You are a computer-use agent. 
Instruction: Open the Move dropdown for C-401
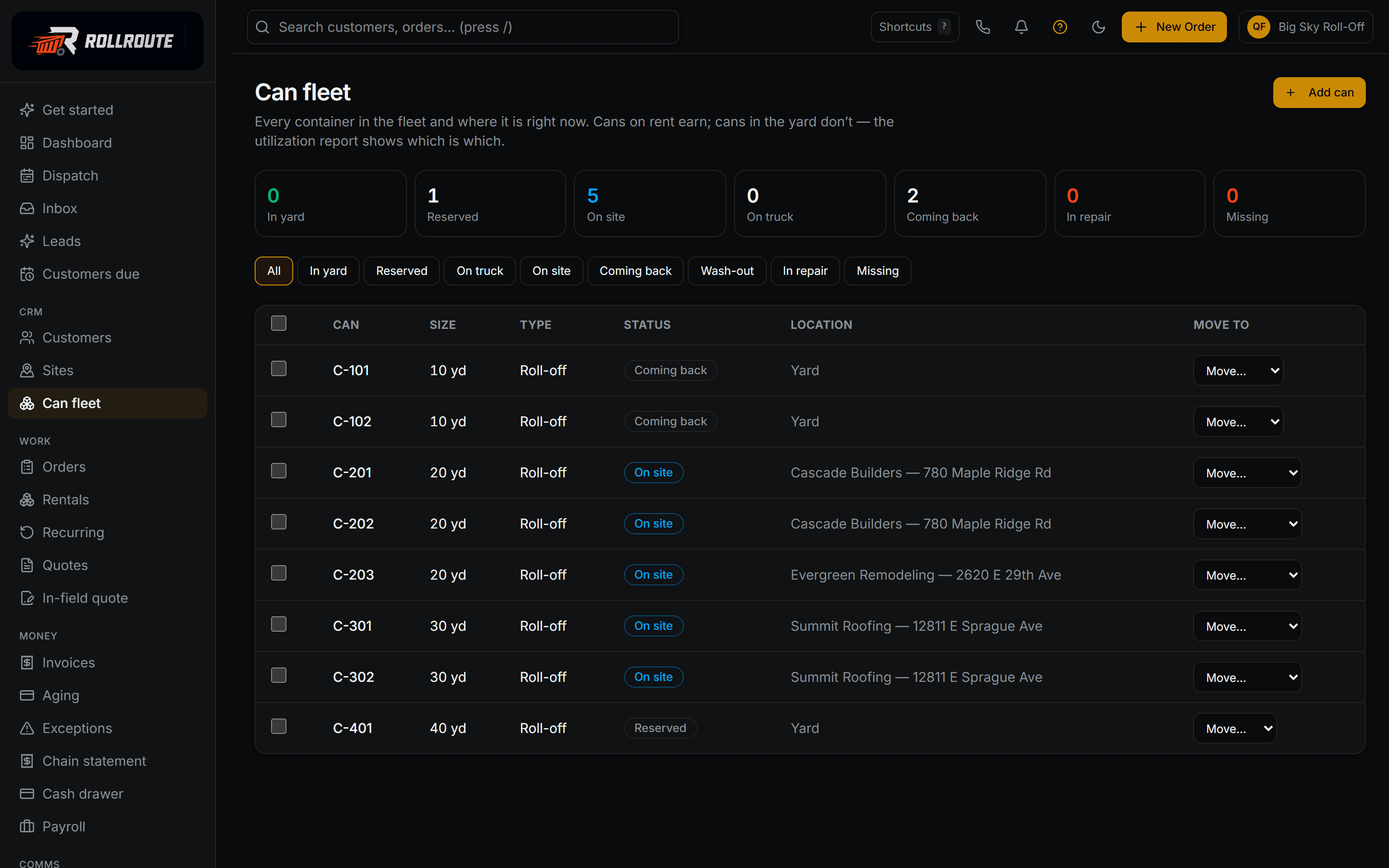(1235, 728)
